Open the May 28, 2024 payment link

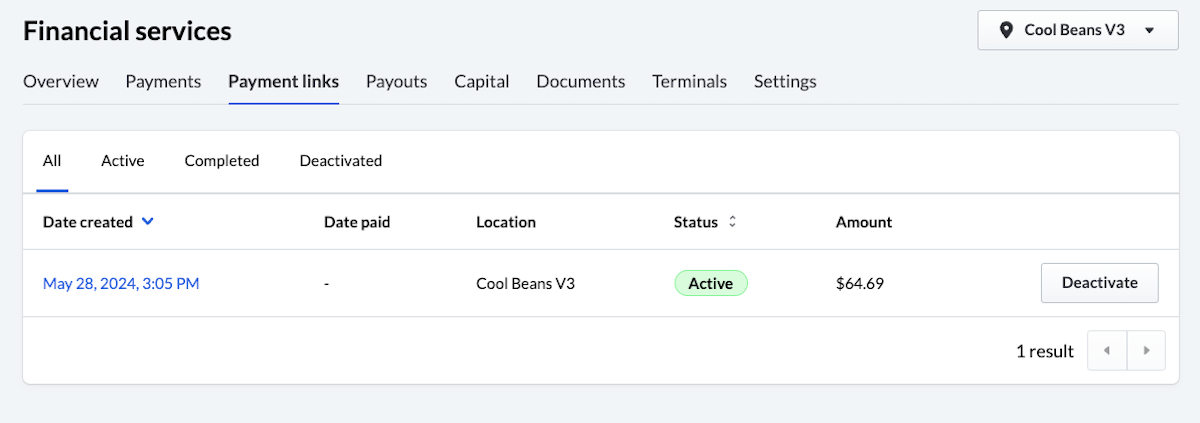click(121, 284)
